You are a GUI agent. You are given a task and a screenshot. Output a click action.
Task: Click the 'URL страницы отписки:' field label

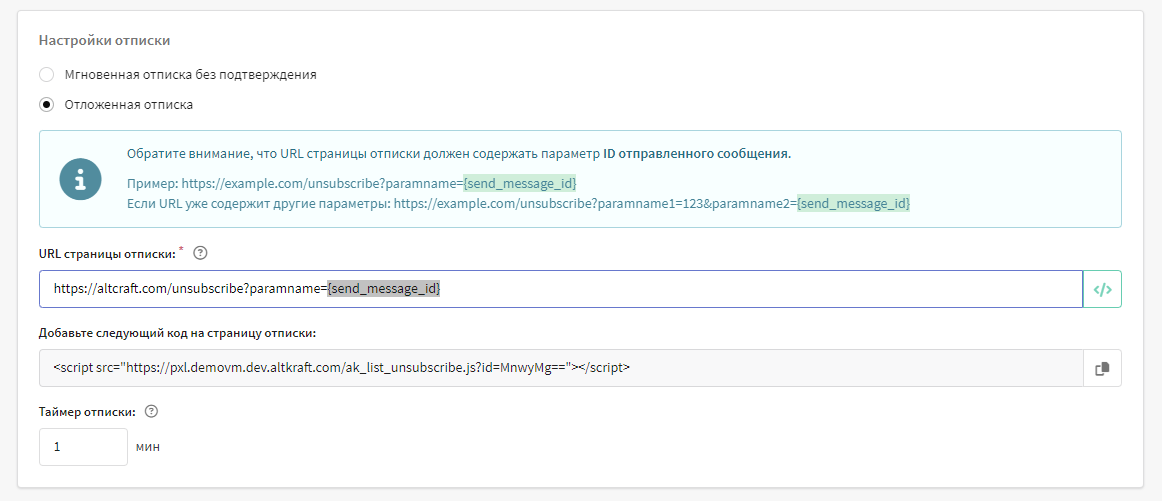click(x=107, y=253)
